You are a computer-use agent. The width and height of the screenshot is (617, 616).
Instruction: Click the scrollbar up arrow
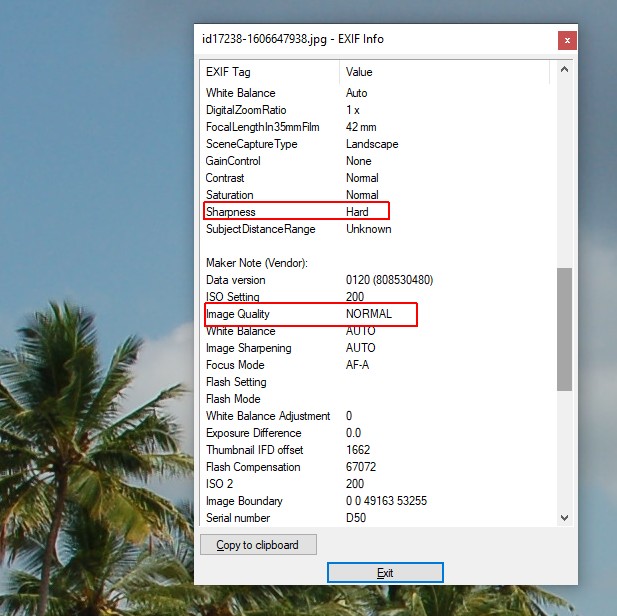coord(564,71)
